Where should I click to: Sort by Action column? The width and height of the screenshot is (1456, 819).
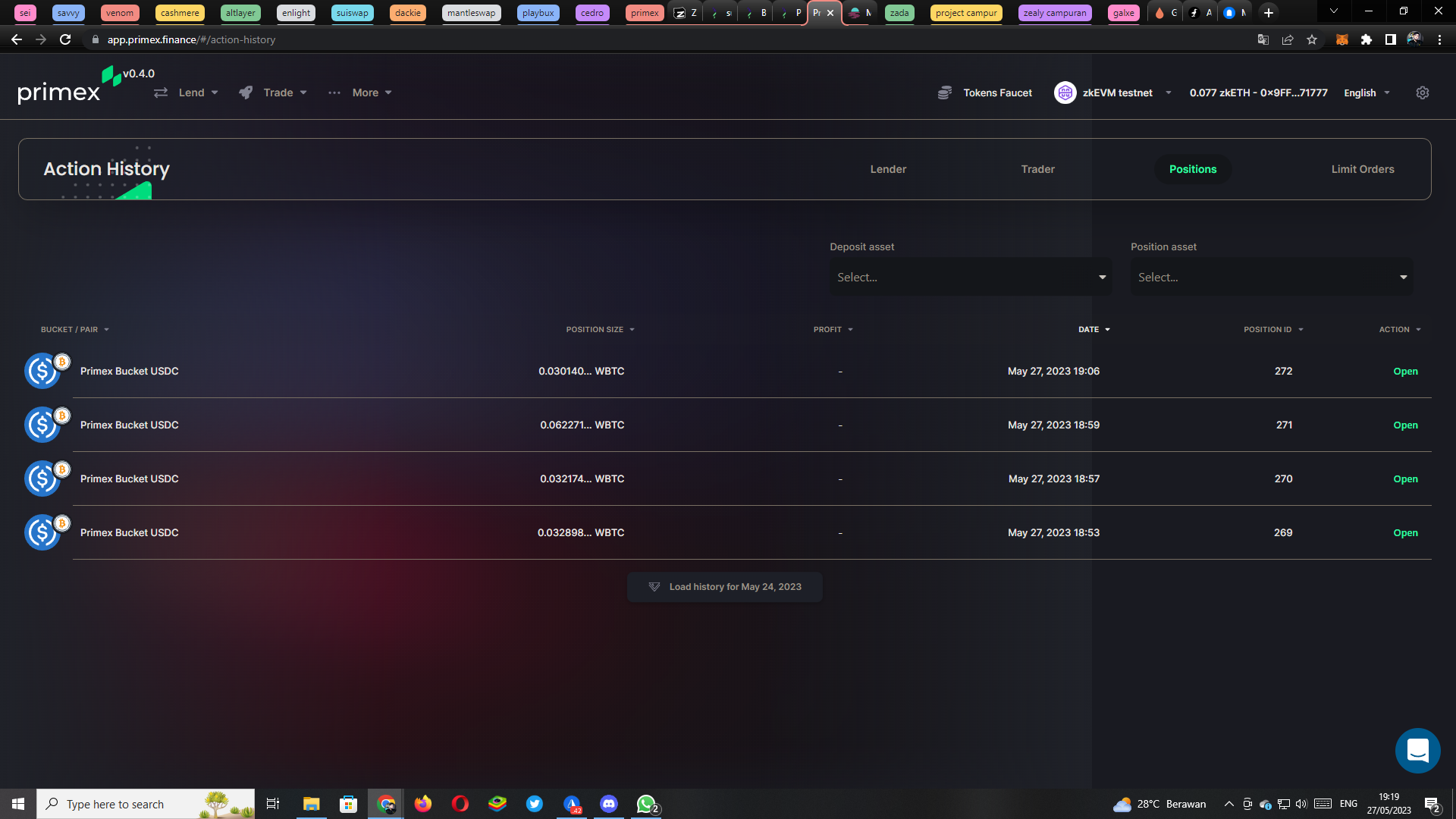coord(1400,330)
